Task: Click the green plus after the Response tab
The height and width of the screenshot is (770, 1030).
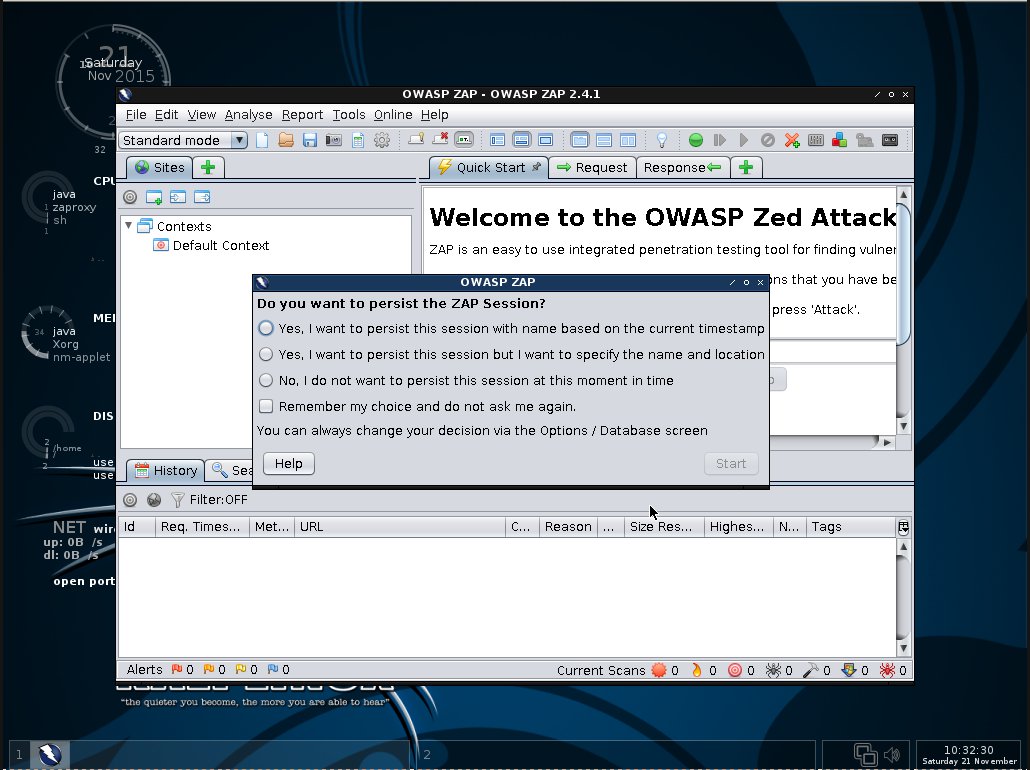Action: point(746,168)
